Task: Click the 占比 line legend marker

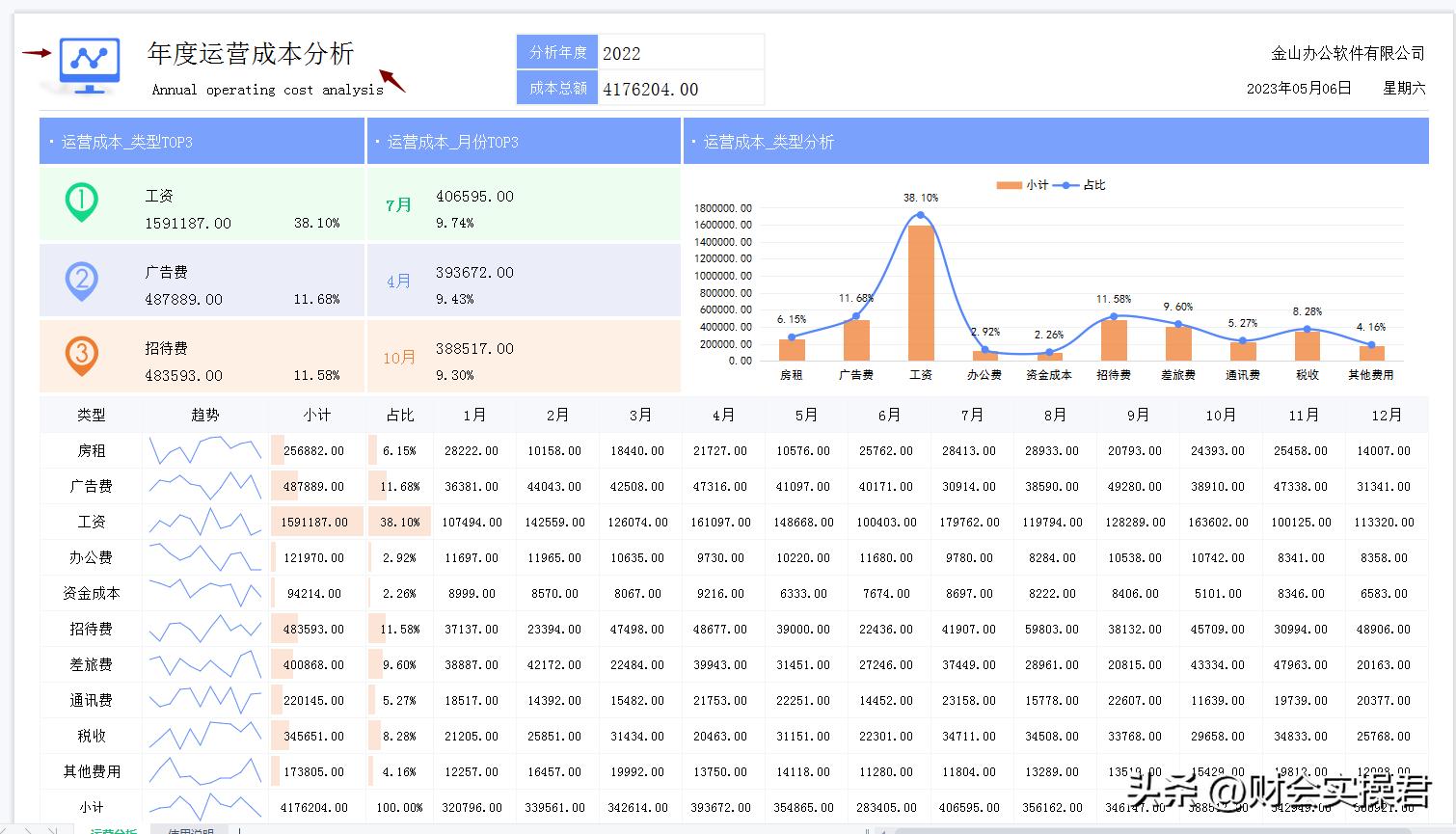Action: click(x=1065, y=185)
